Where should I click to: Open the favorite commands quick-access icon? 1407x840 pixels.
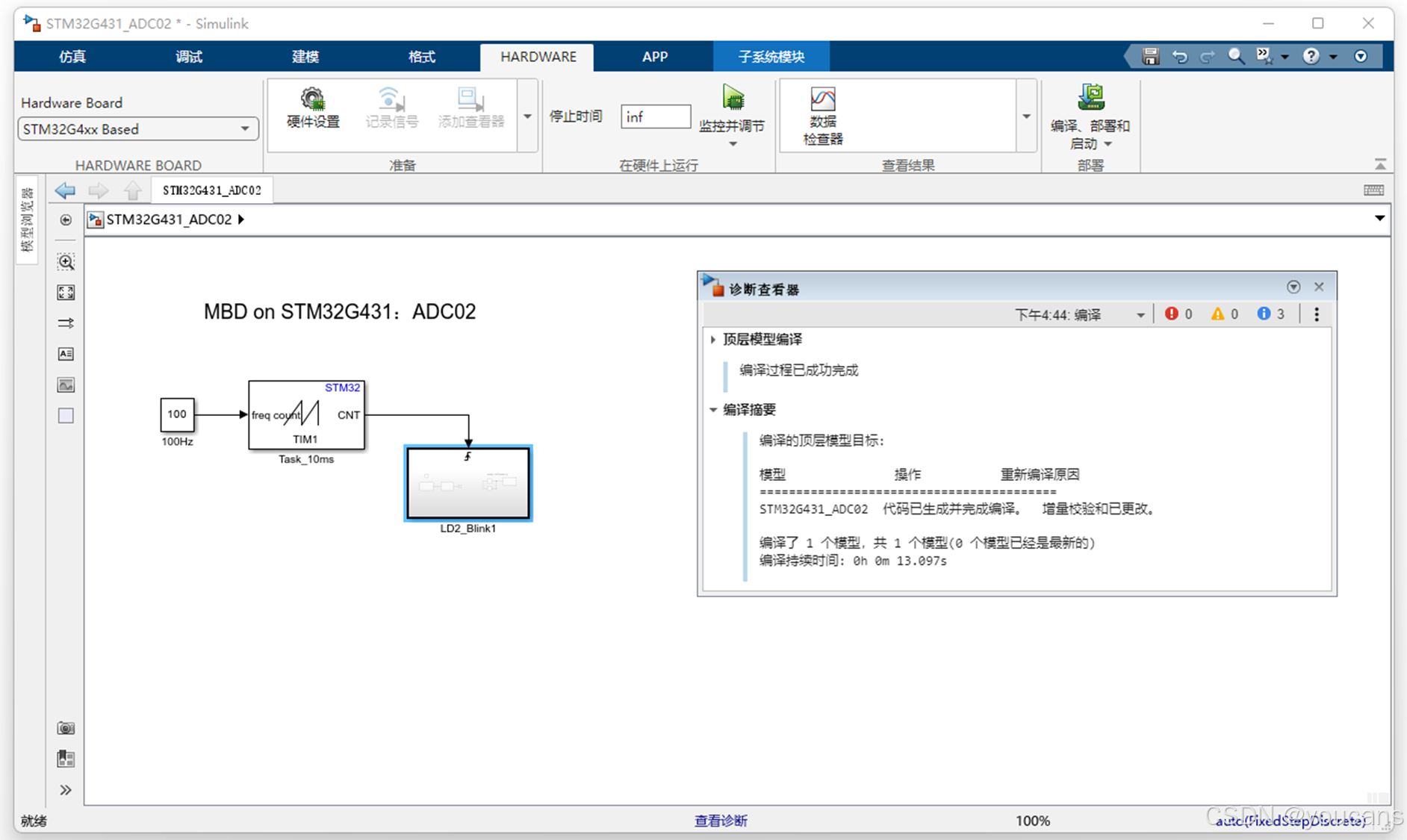point(1264,56)
